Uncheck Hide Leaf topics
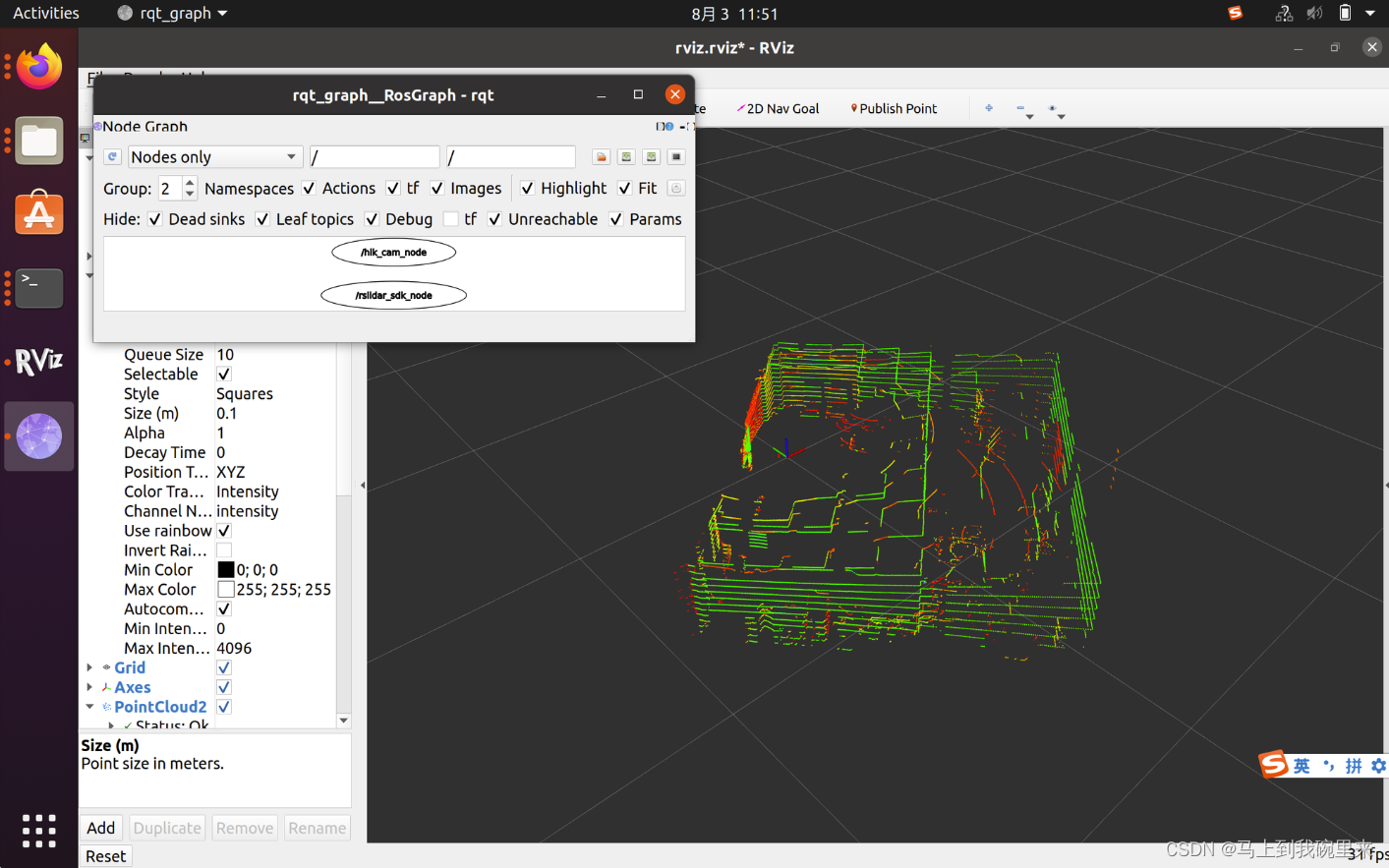1389x868 pixels. pyautogui.click(x=262, y=219)
